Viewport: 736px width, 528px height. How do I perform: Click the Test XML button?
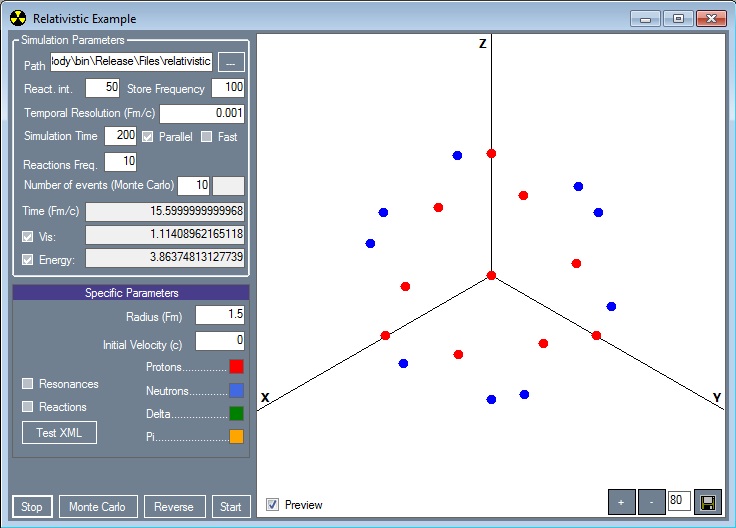(x=59, y=433)
